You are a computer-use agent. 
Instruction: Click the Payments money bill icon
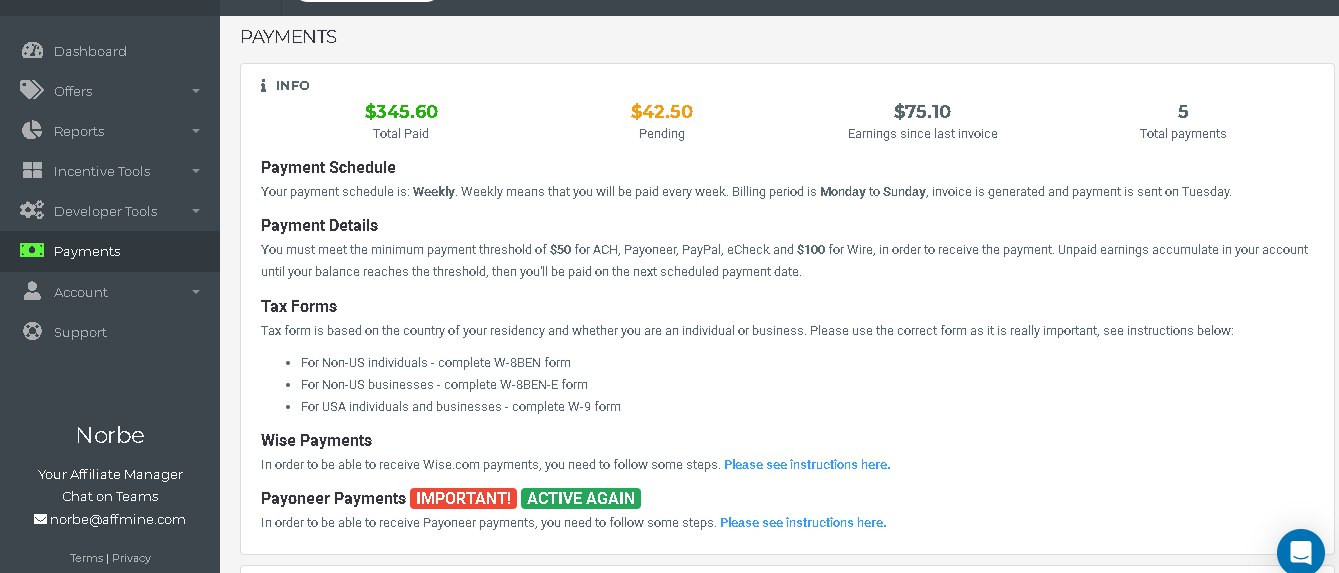coord(32,251)
